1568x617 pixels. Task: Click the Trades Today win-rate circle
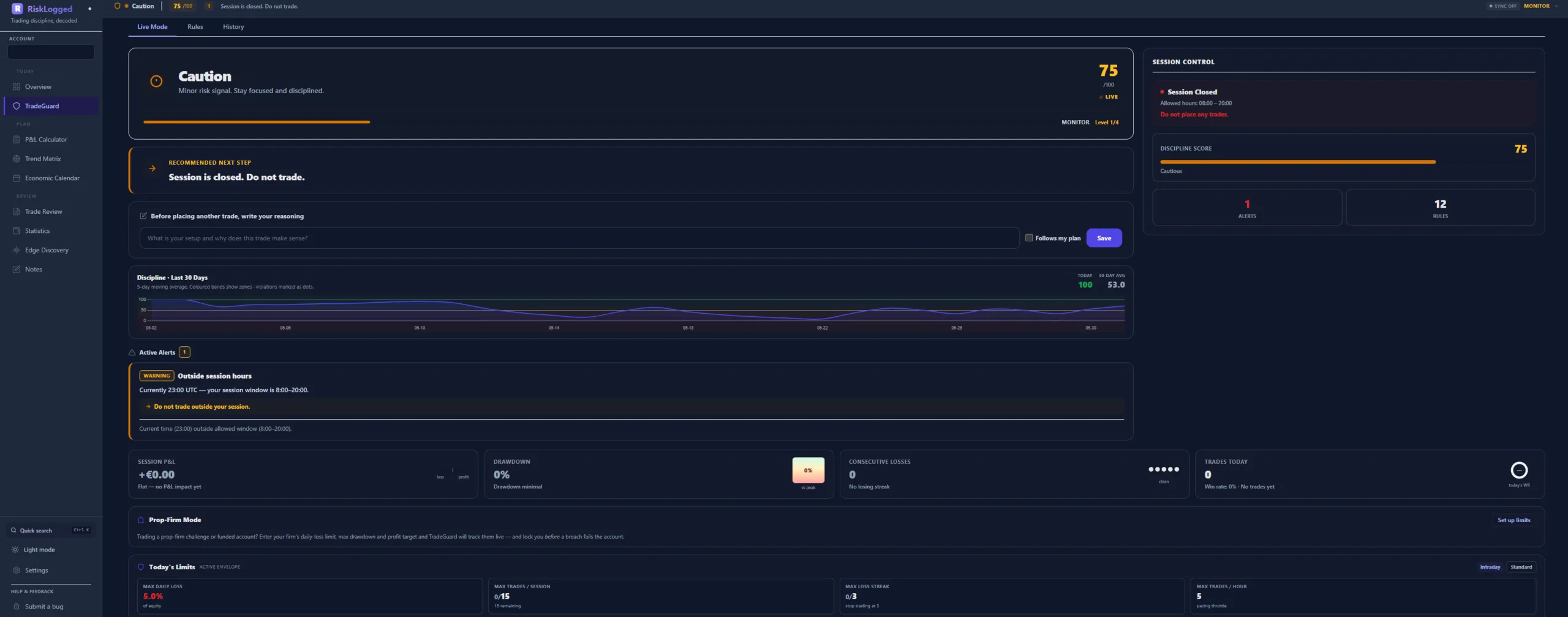click(x=1519, y=471)
